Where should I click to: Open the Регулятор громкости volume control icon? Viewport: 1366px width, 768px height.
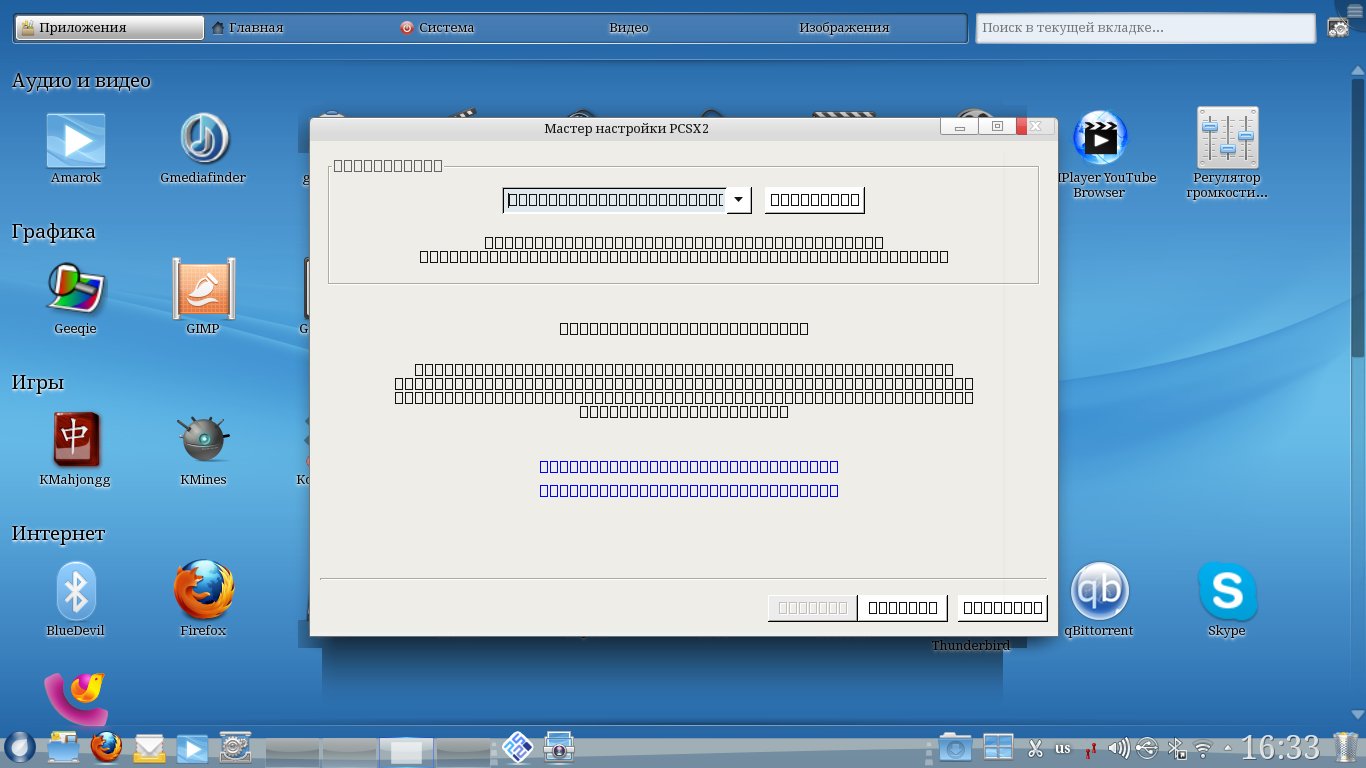1227,138
